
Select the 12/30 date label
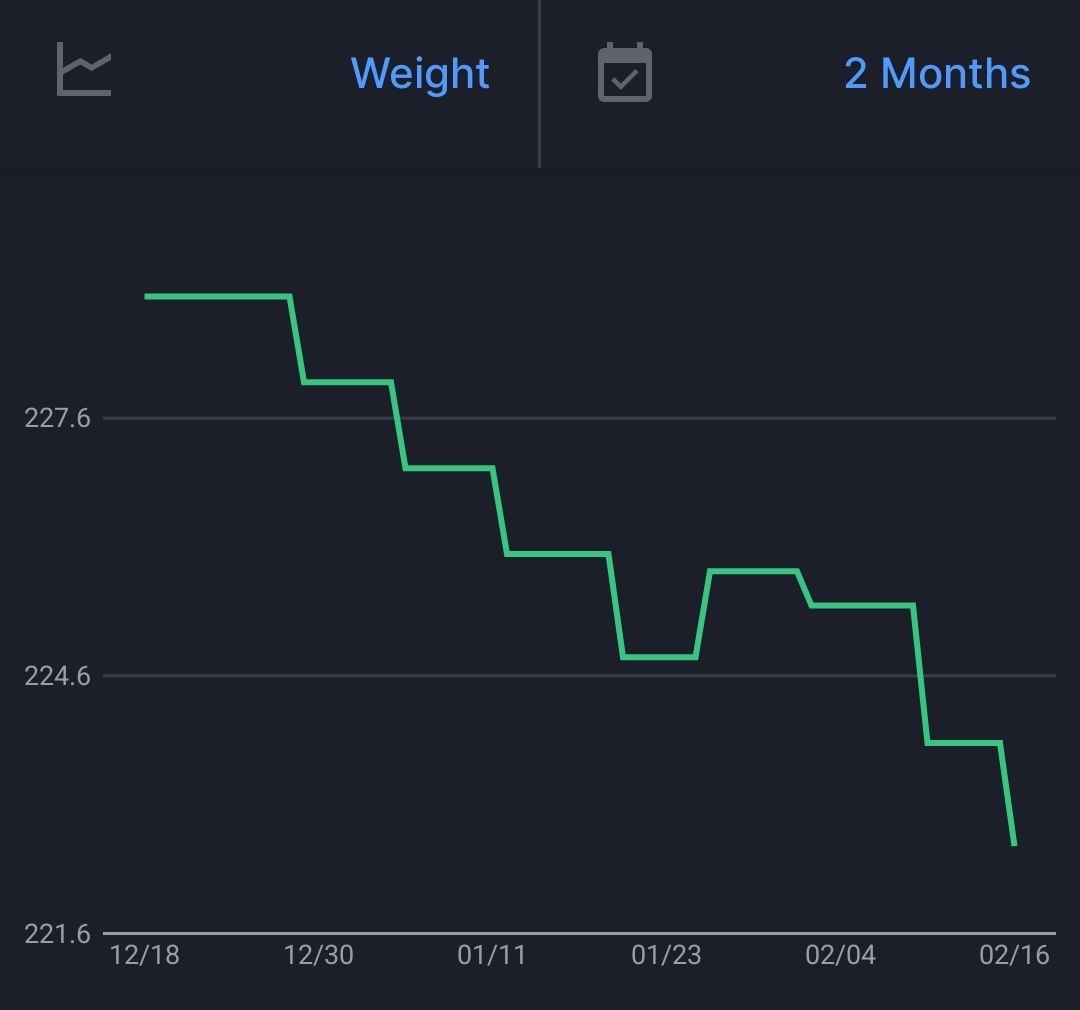(x=319, y=956)
